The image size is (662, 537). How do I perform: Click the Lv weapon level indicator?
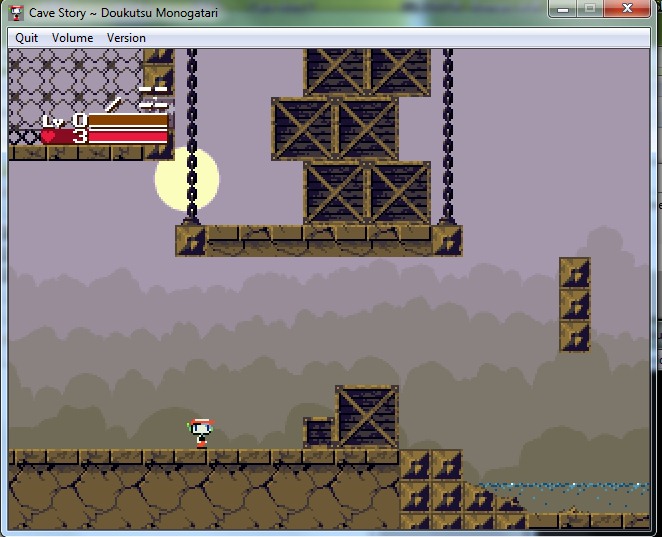(x=64, y=121)
